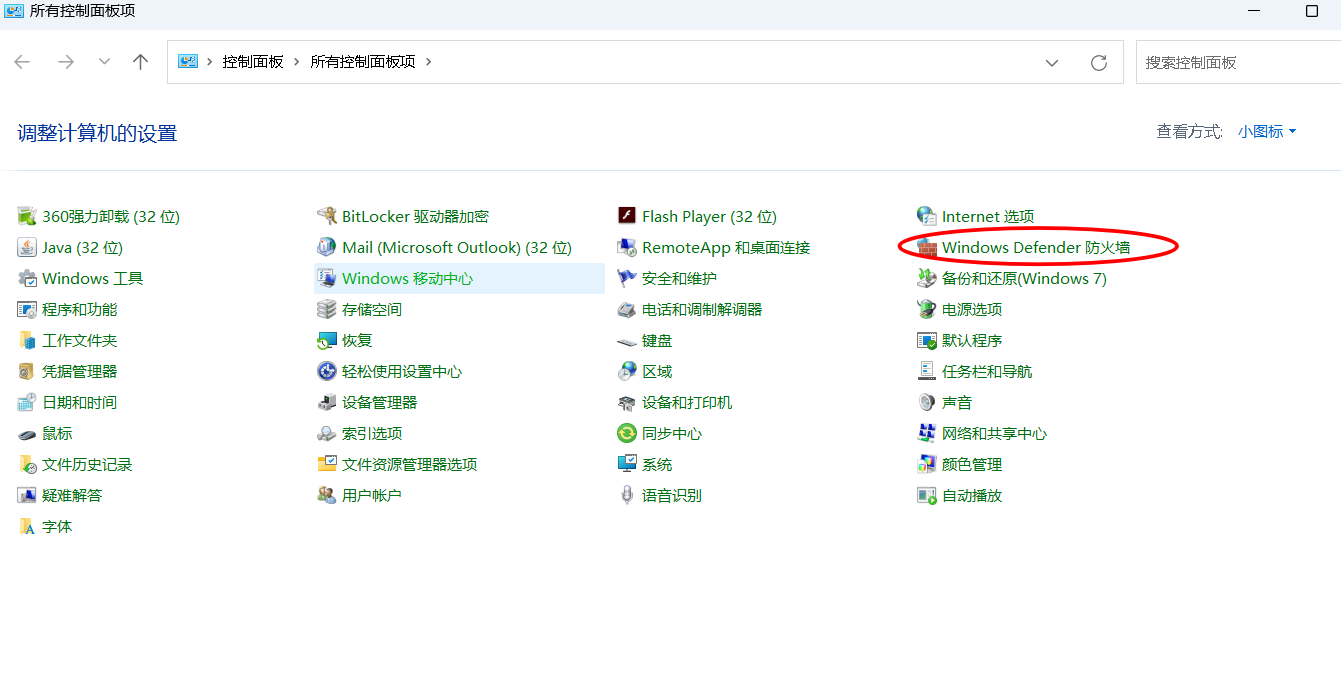1341x673 pixels.
Task: Click the 安全和维护 flag icon
Action: click(x=627, y=278)
